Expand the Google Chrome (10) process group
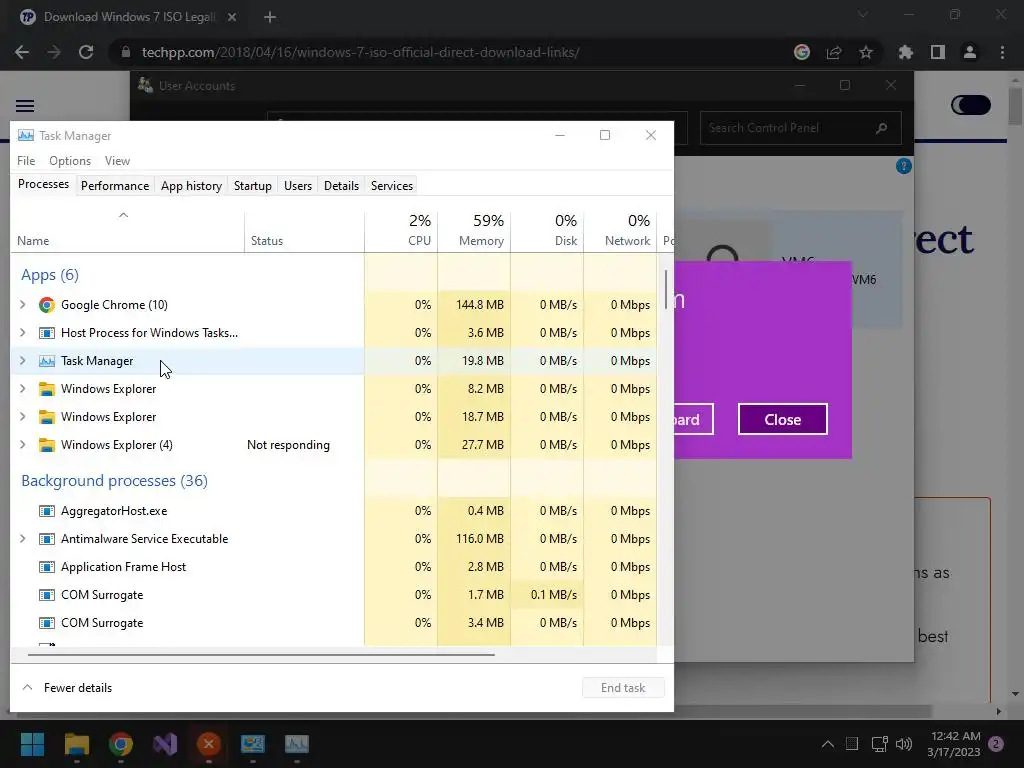The image size is (1024, 768). (x=23, y=304)
